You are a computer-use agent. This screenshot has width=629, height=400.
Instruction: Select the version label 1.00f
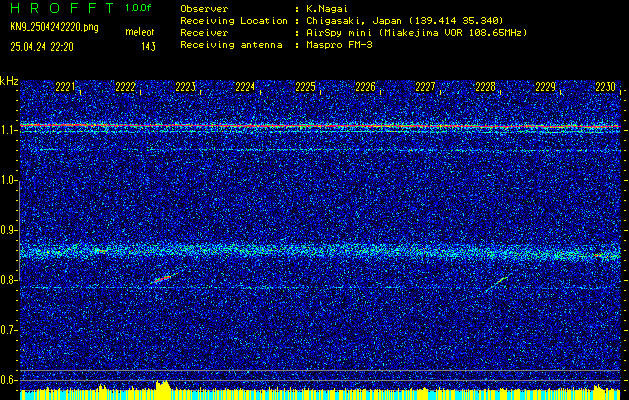pos(138,8)
